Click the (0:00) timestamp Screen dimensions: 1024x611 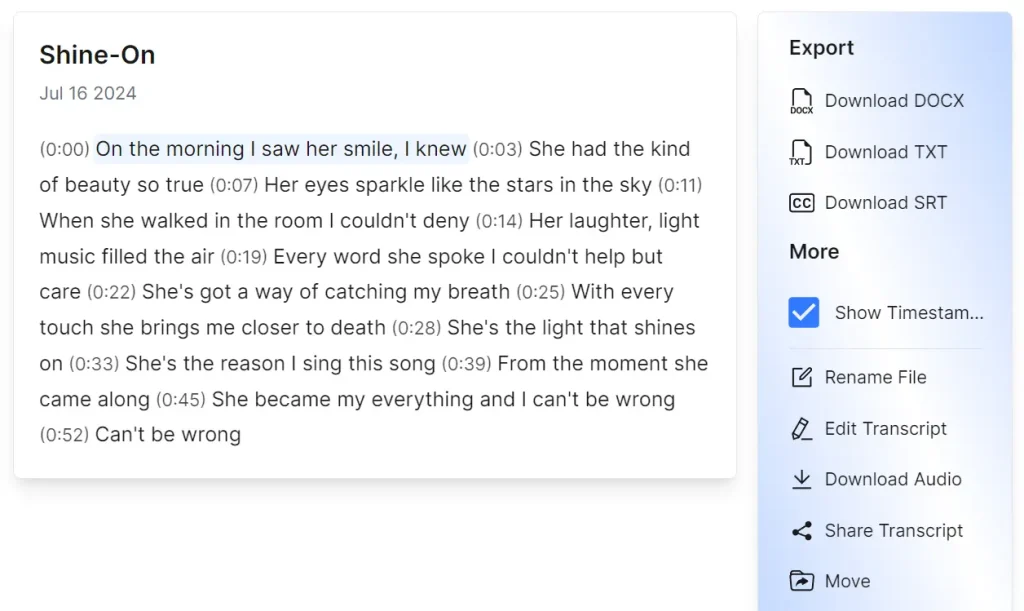pyautogui.click(x=63, y=148)
